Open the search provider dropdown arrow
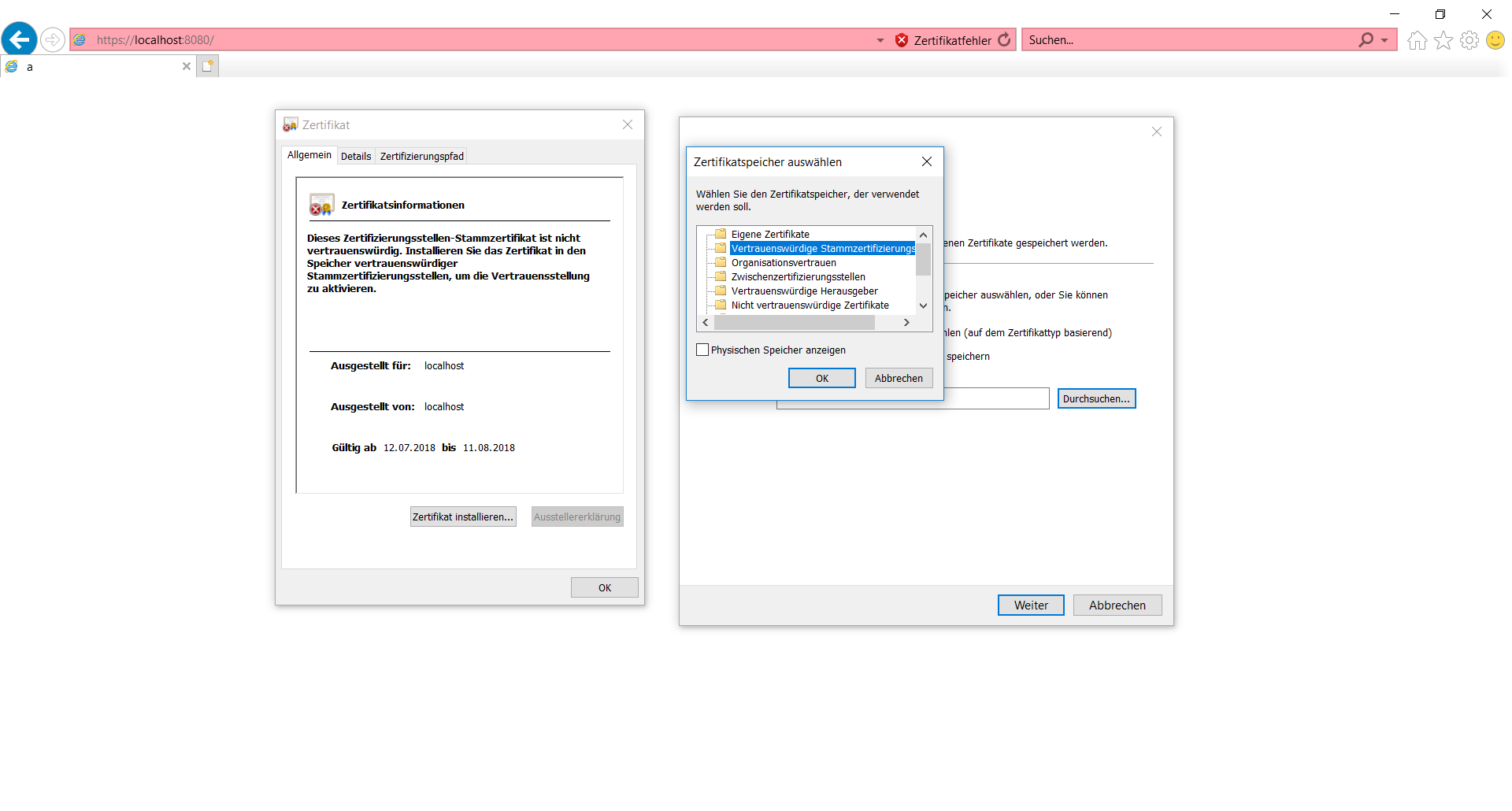Image resolution: width=1512 pixels, height=811 pixels. [x=1384, y=40]
